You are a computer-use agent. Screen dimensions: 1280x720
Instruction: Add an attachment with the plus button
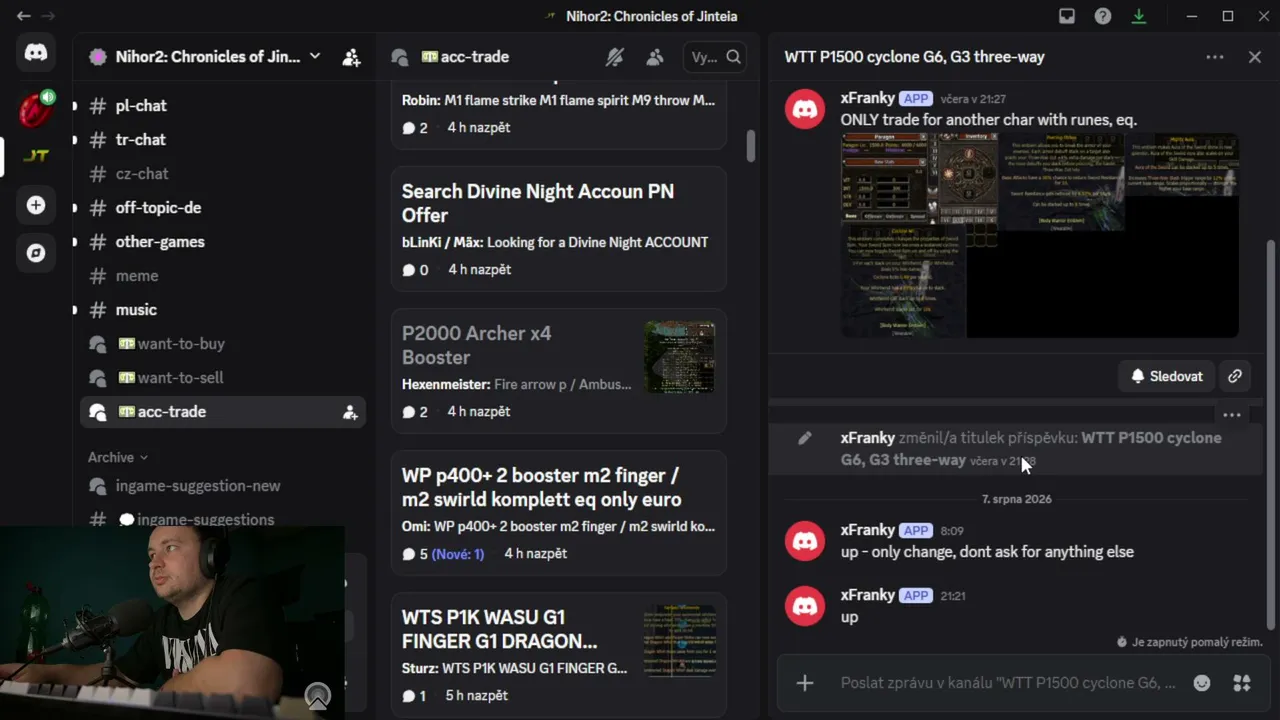tap(805, 683)
